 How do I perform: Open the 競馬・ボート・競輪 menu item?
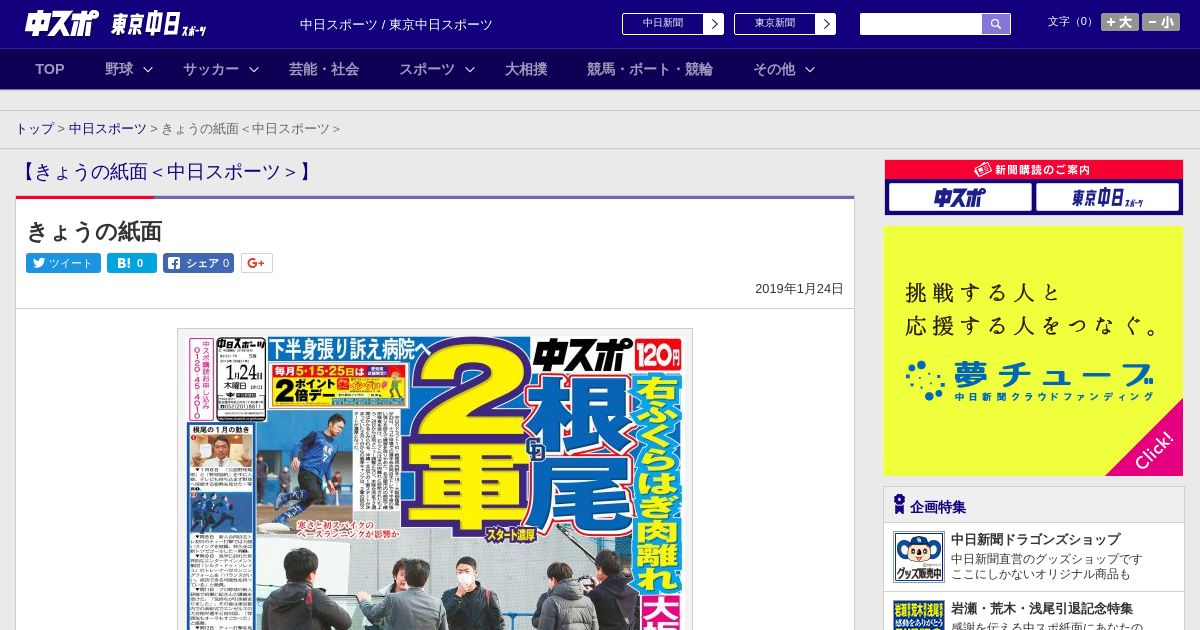coord(650,69)
